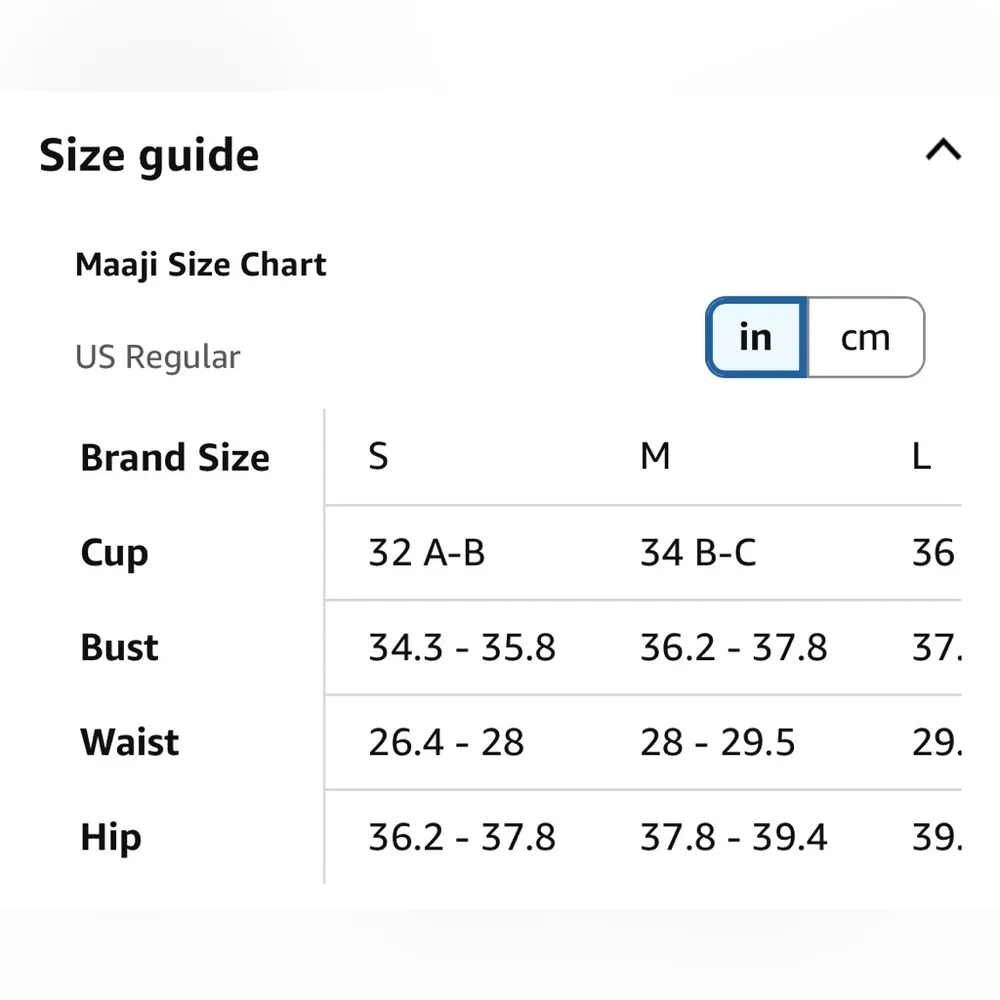The image size is (1000, 1000).
Task: Click the Waist row label
Action: pos(130,743)
